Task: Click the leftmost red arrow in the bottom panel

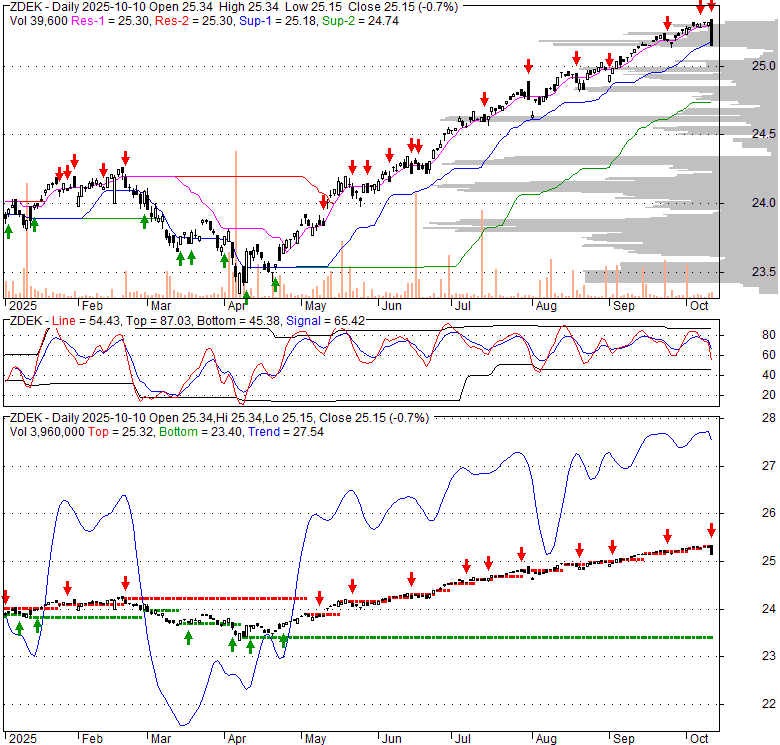Action: 5,595
